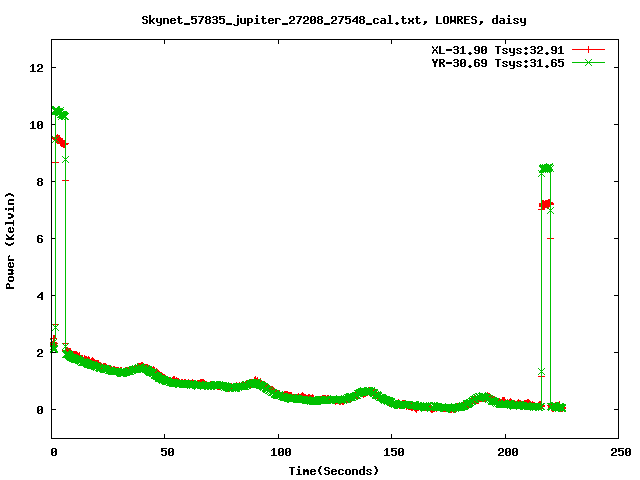Click the x-axis tick label 50
Viewport: 640px width, 480px height.
(x=167, y=452)
